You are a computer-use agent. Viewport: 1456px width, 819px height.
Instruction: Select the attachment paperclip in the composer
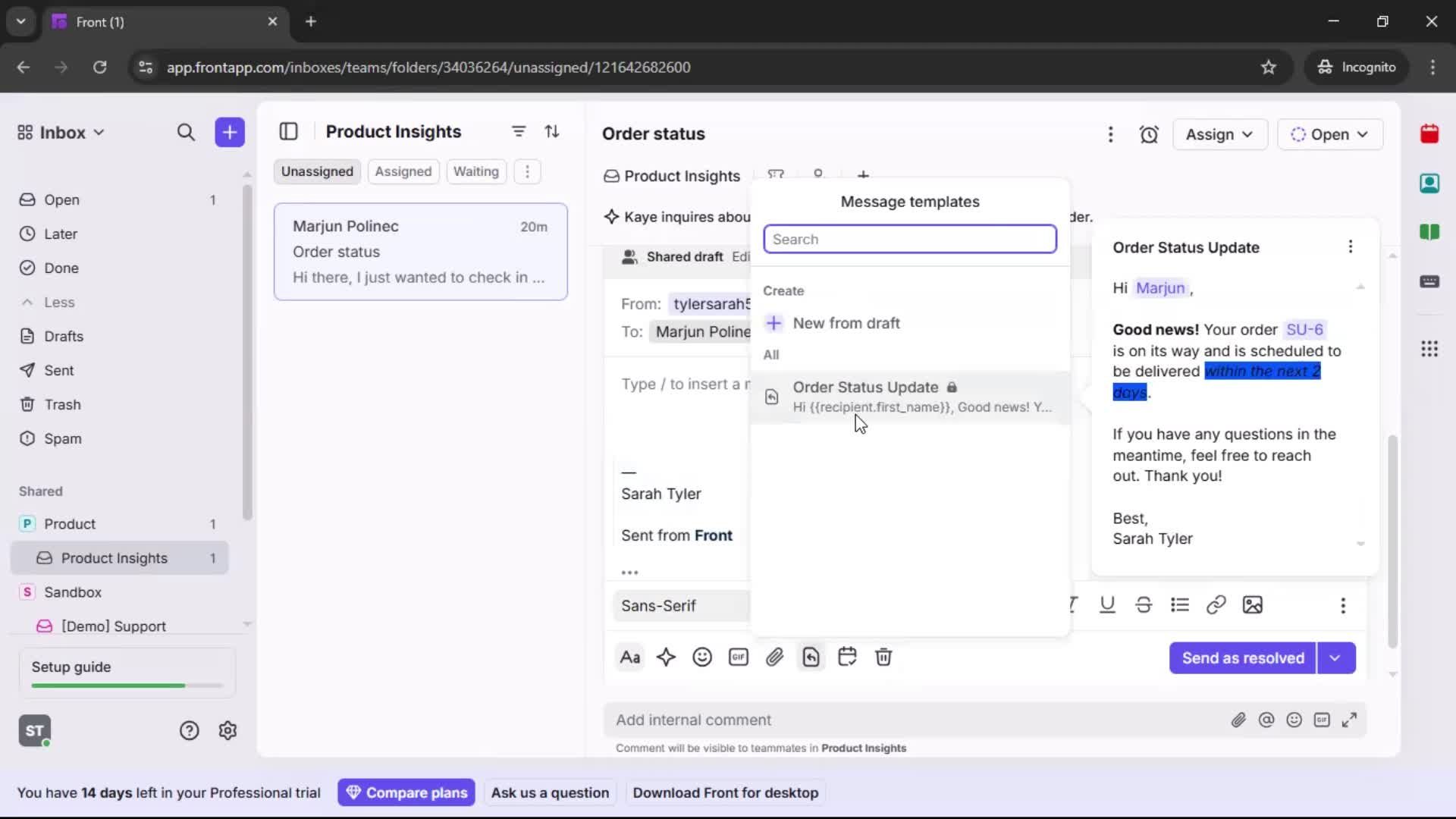pyautogui.click(x=775, y=657)
